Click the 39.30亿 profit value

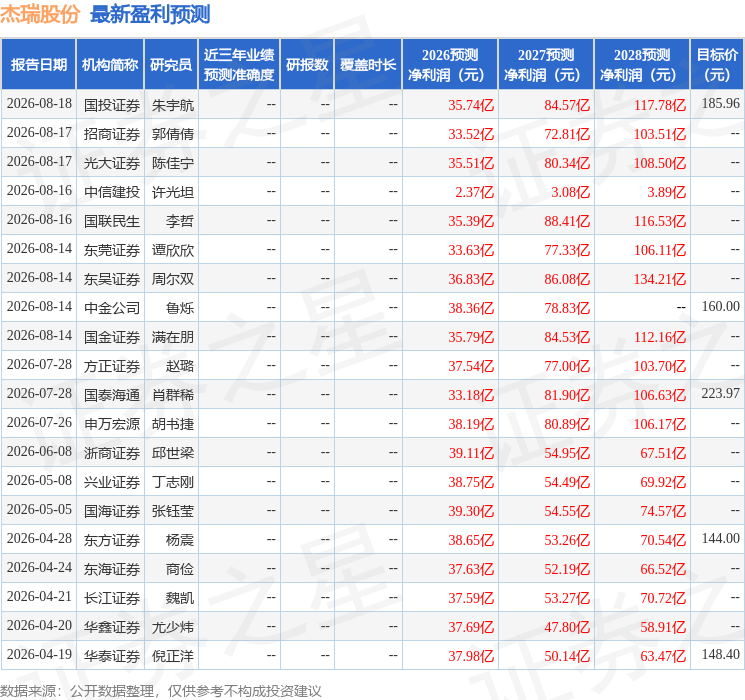(x=471, y=511)
